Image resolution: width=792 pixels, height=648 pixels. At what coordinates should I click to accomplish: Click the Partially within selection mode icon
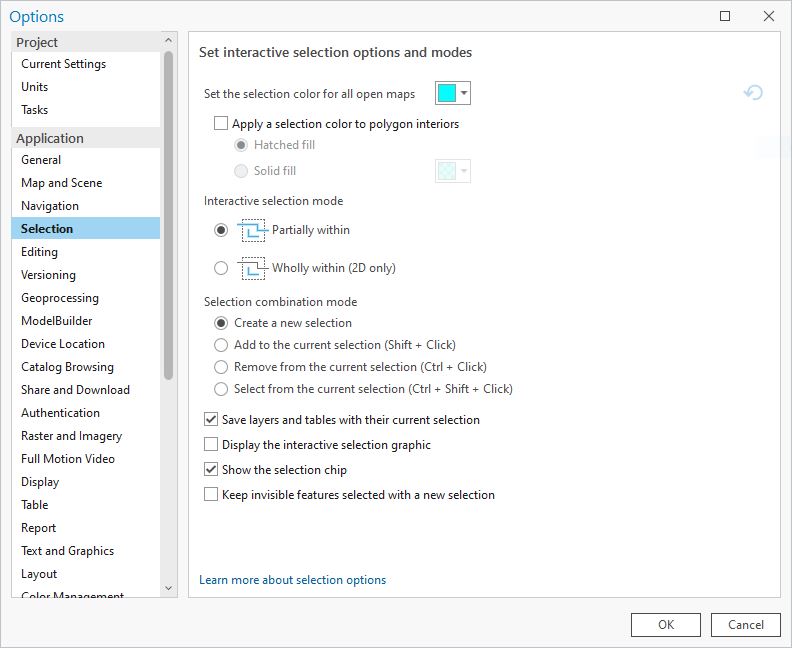(x=253, y=230)
